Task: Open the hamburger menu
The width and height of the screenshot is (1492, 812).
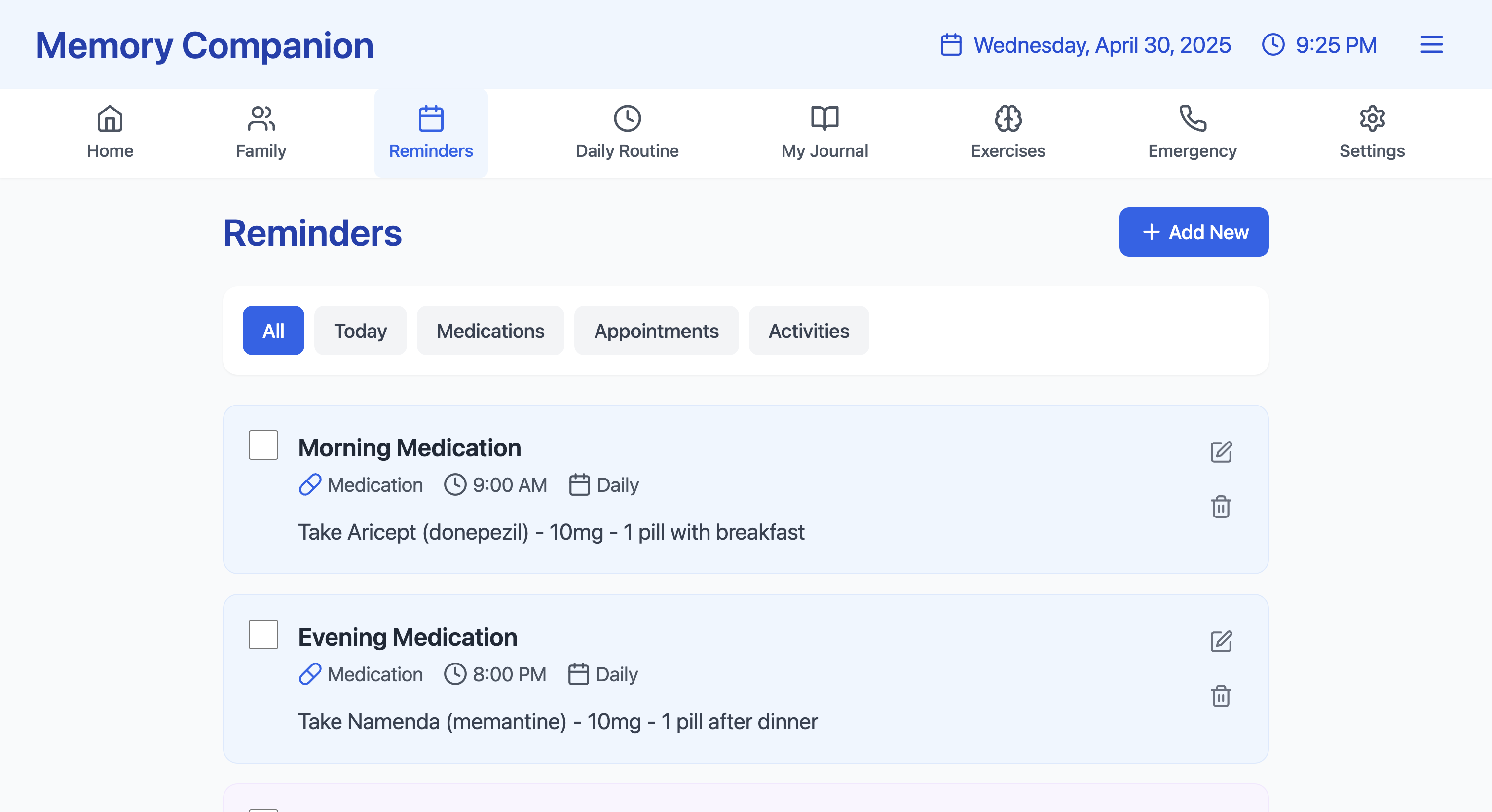Action: (x=1431, y=44)
